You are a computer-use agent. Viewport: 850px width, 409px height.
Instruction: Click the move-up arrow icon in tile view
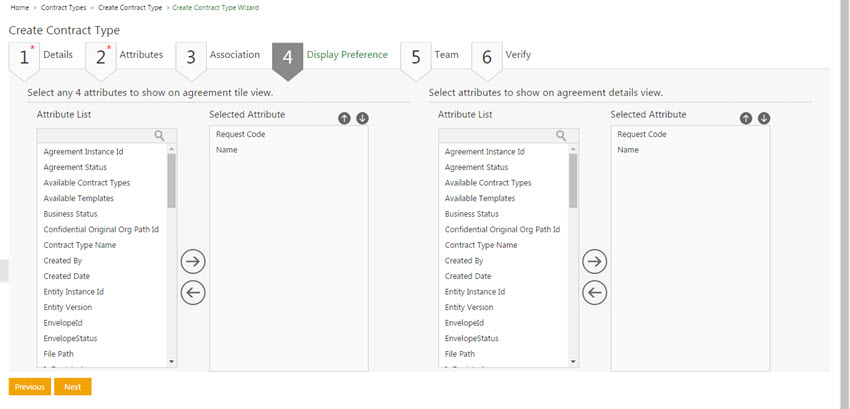tap(344, 118)
